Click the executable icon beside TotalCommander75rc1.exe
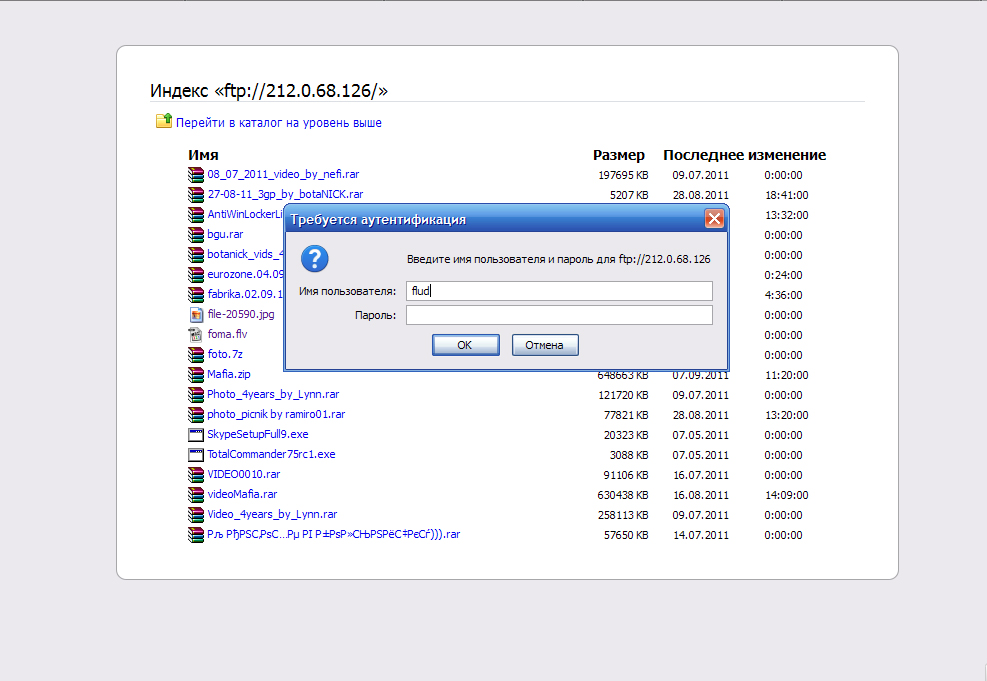 [x=196, y=454]
